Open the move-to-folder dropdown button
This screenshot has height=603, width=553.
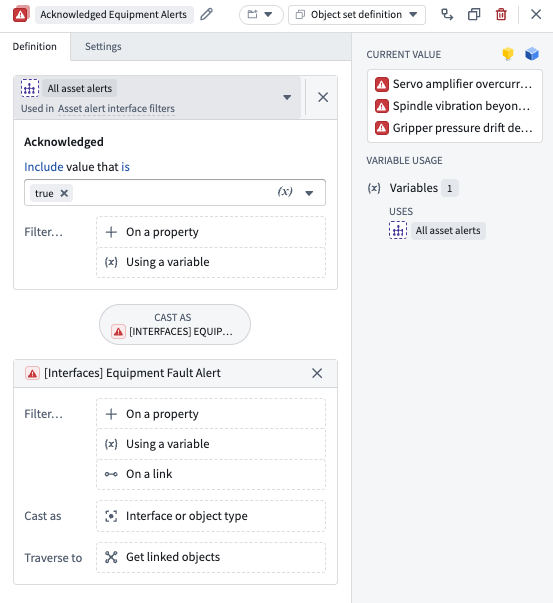click(261, 15)
